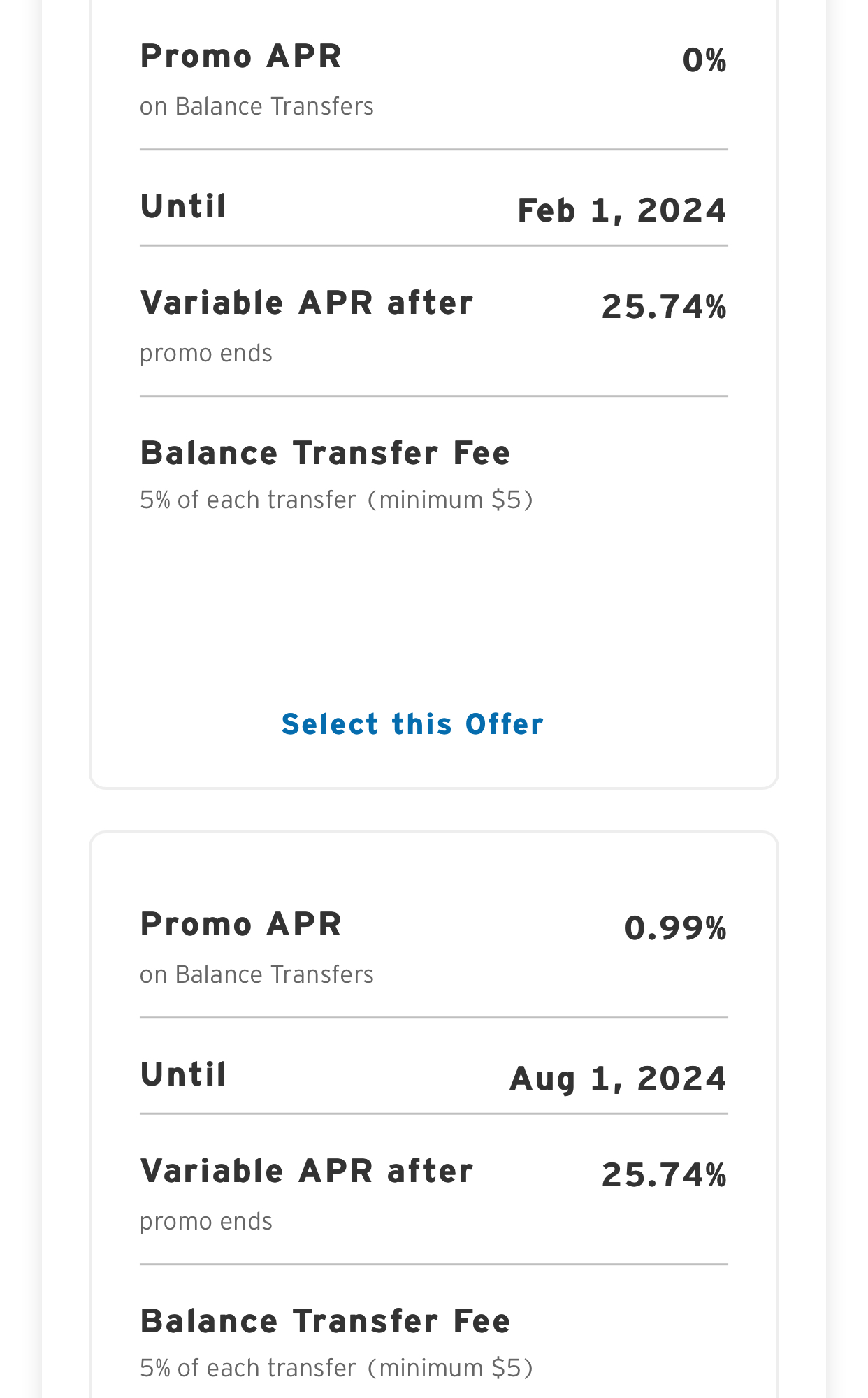The width and height of the screenshot is (868, 1398).
Task: Tap promo ends subtext in 0% offer card
Action: click(206, 354)
